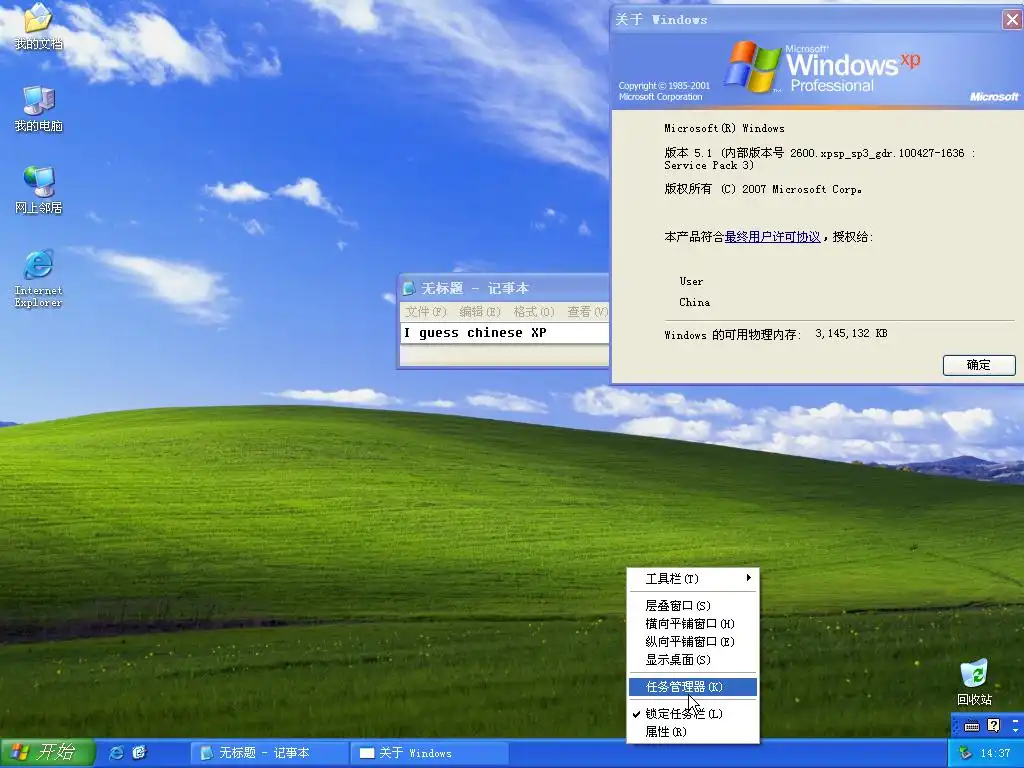Choose 显示桌面(S) in context menu
The height and width of the screenshot is (768, 1024).
pyautogui.click(x=692, y=660)
